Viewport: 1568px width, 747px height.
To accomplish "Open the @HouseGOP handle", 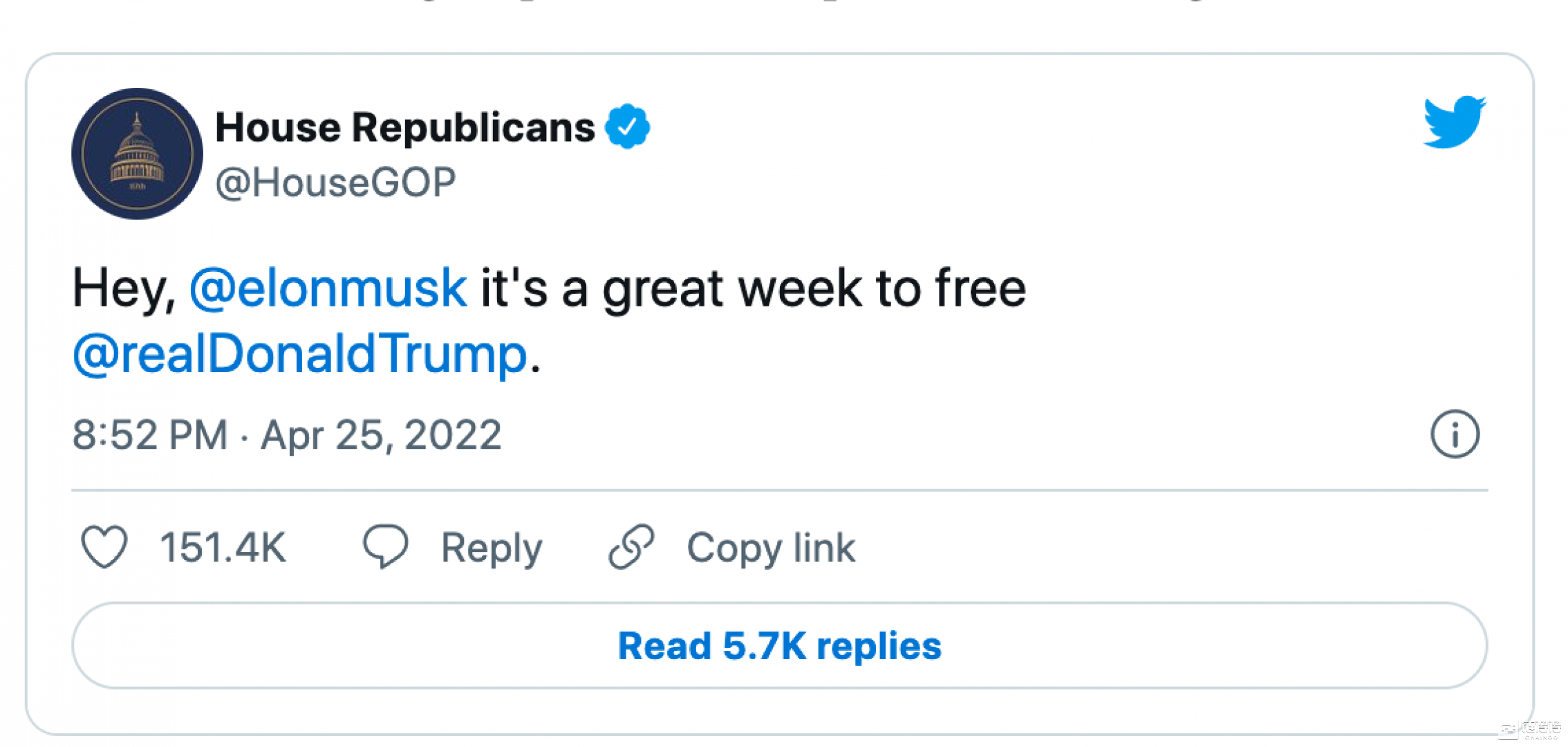I will point(335,183).
